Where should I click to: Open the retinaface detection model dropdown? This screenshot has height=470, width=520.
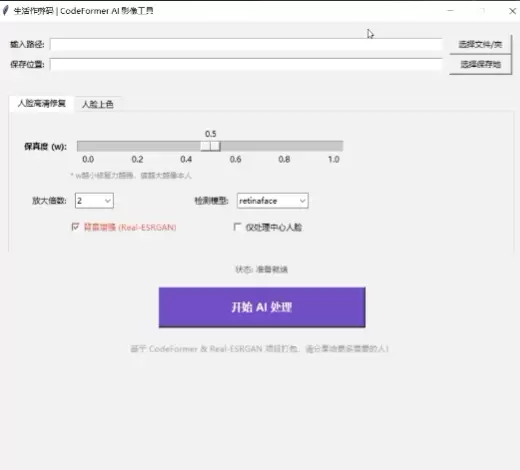tap(273, 201)
